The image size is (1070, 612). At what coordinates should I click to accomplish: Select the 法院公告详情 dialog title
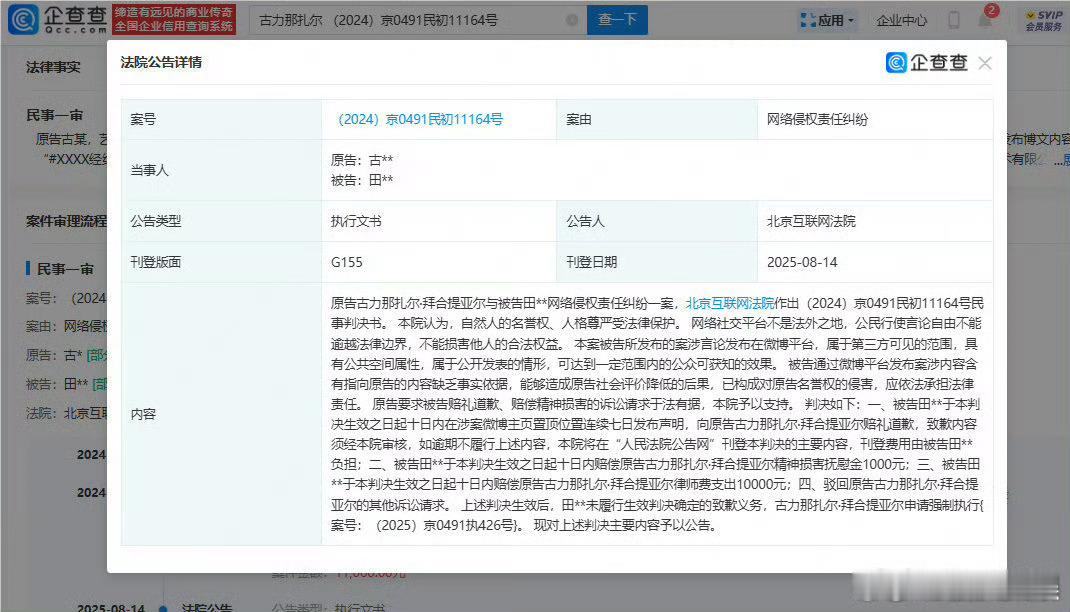coord(161,62)
